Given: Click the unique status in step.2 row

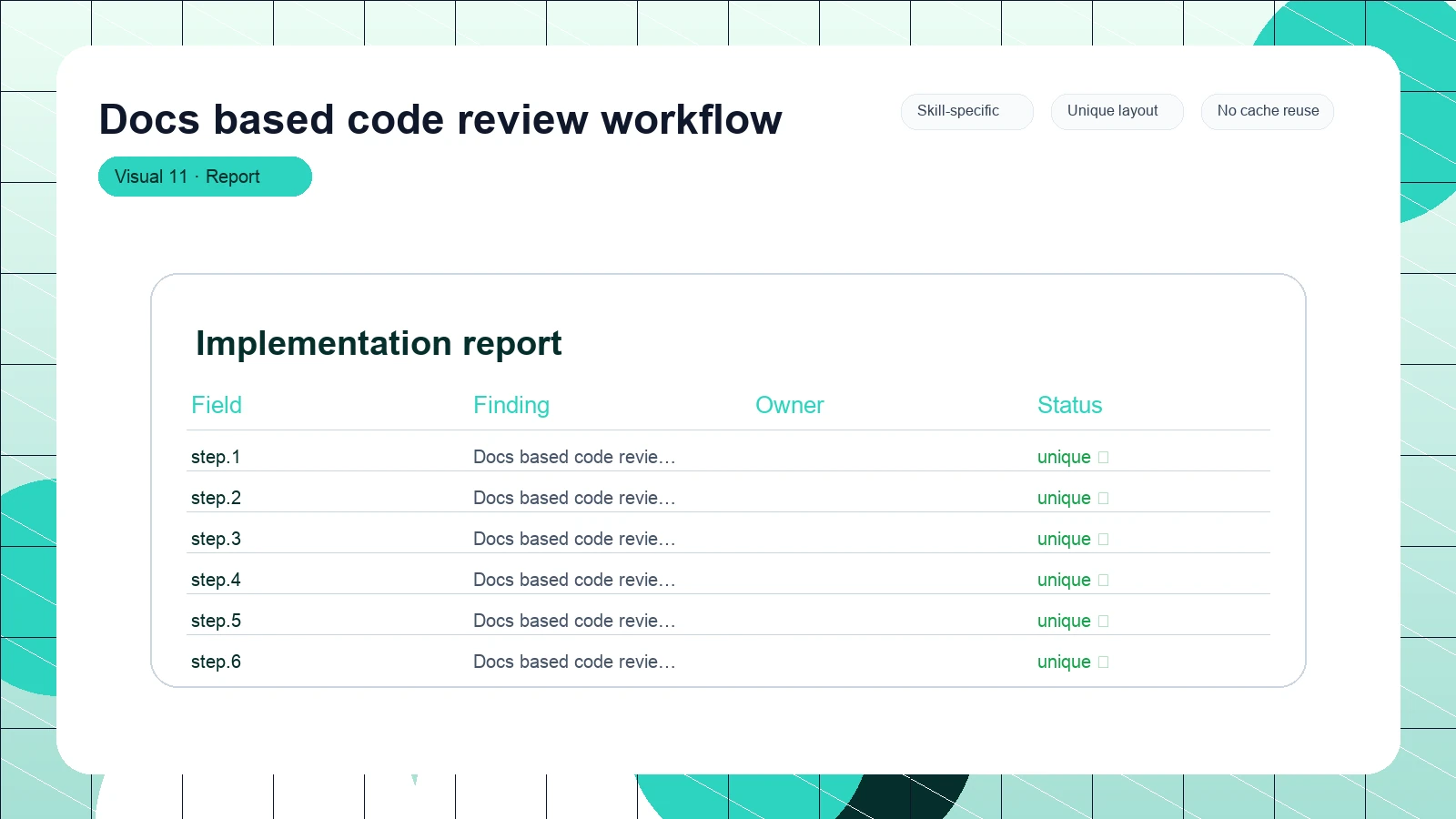Looking at the screenshot, I should pos(1072,498).
